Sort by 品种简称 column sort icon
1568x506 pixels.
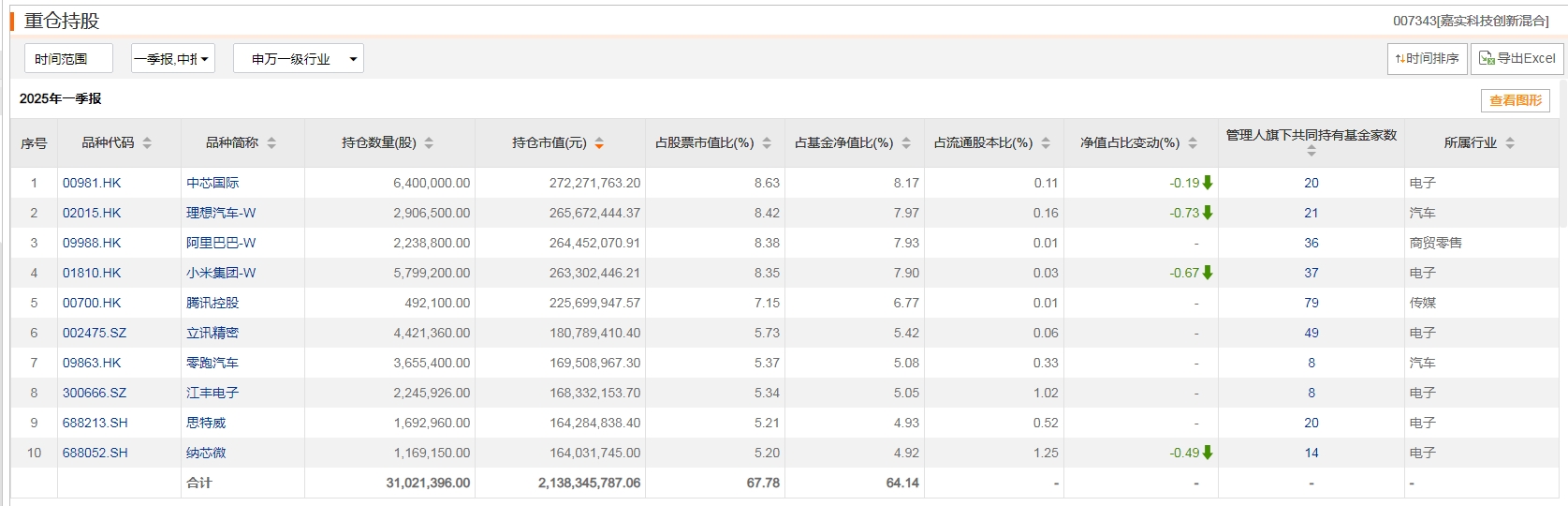pyautogui.click(x=271, y=143)
